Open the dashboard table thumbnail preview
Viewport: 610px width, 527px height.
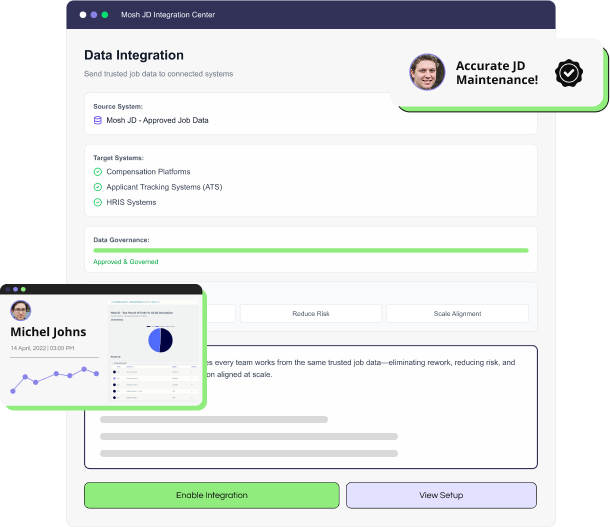pos(155,380)
